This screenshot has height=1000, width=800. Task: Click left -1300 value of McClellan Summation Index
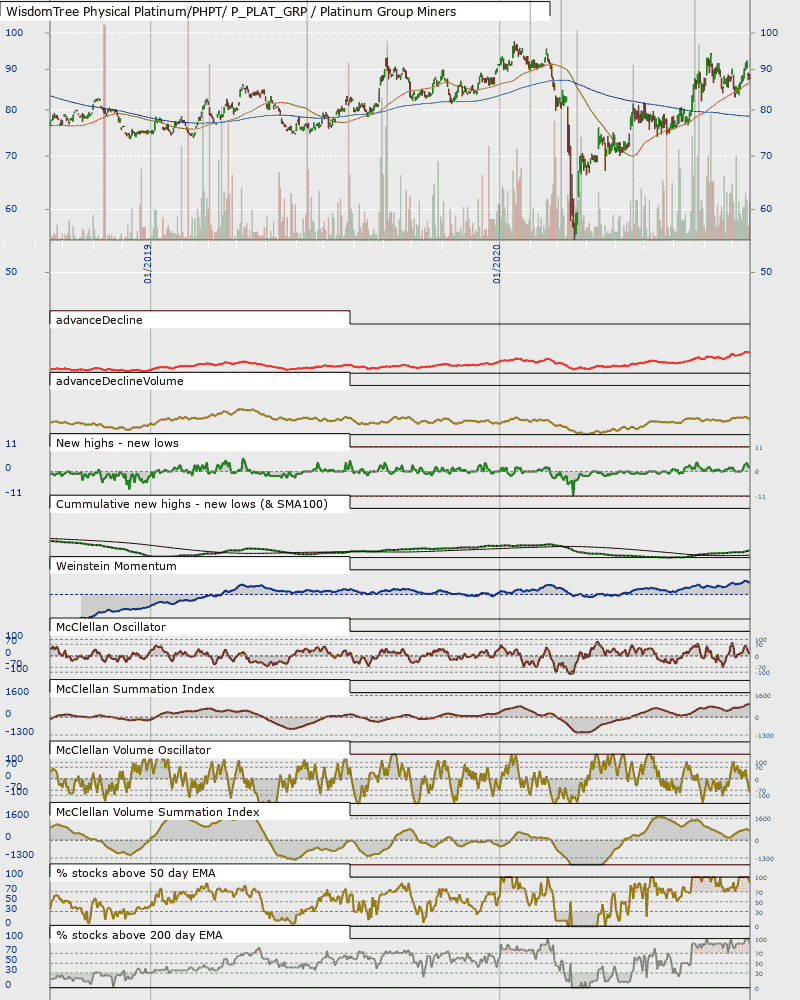pos(20,732)
